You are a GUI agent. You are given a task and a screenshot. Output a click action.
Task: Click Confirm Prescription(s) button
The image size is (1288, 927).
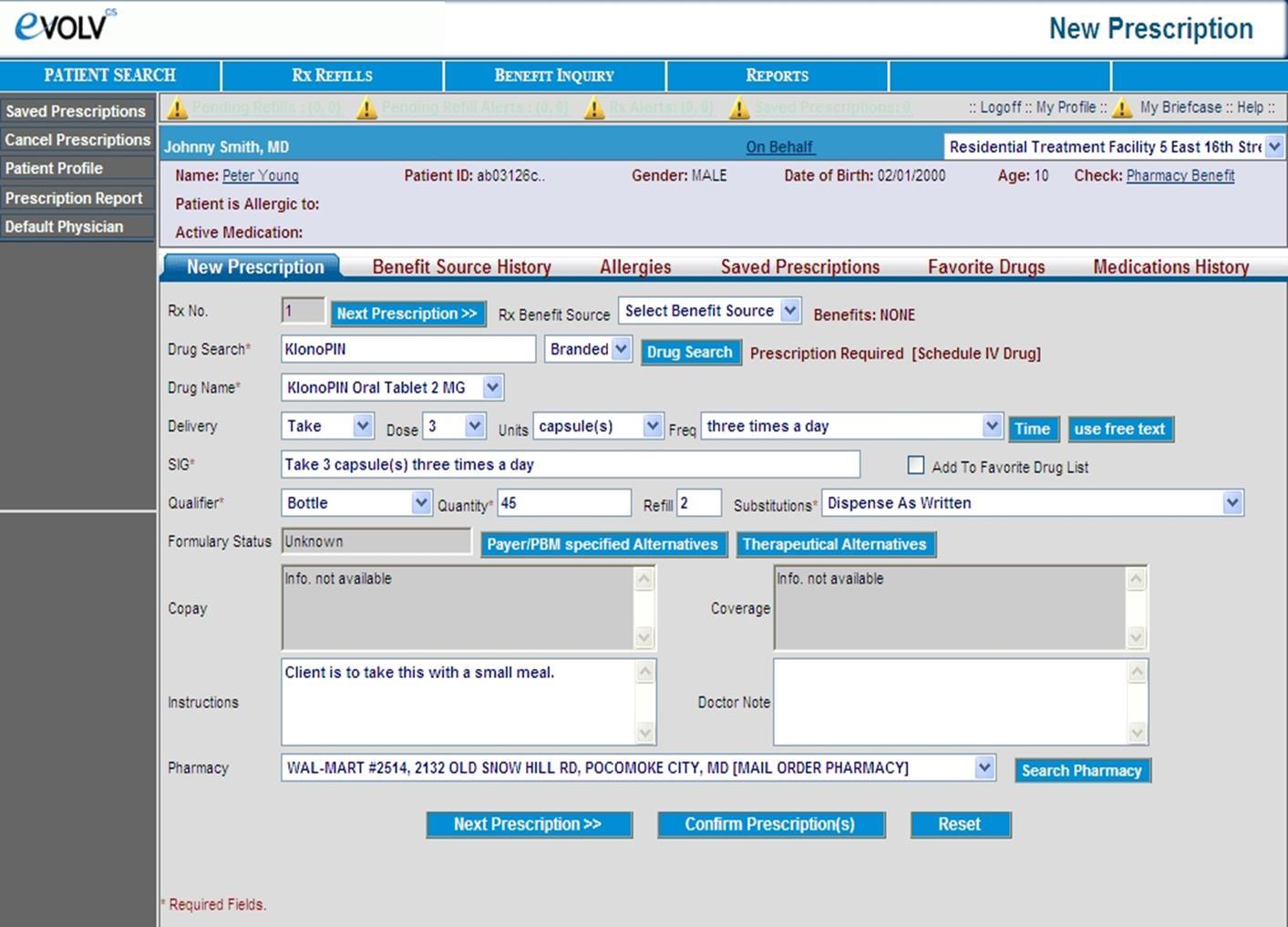[770, 824]
